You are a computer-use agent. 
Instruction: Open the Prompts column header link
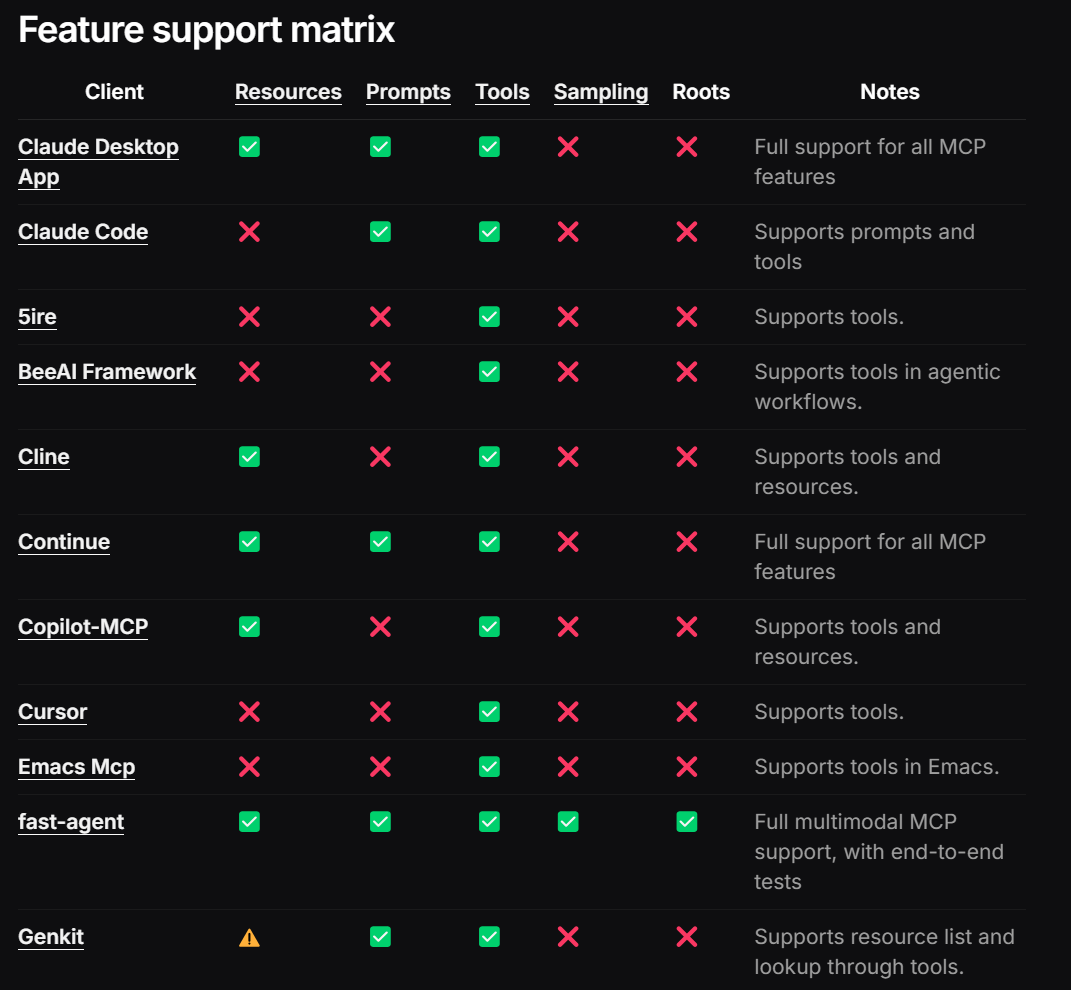(408, 92)
